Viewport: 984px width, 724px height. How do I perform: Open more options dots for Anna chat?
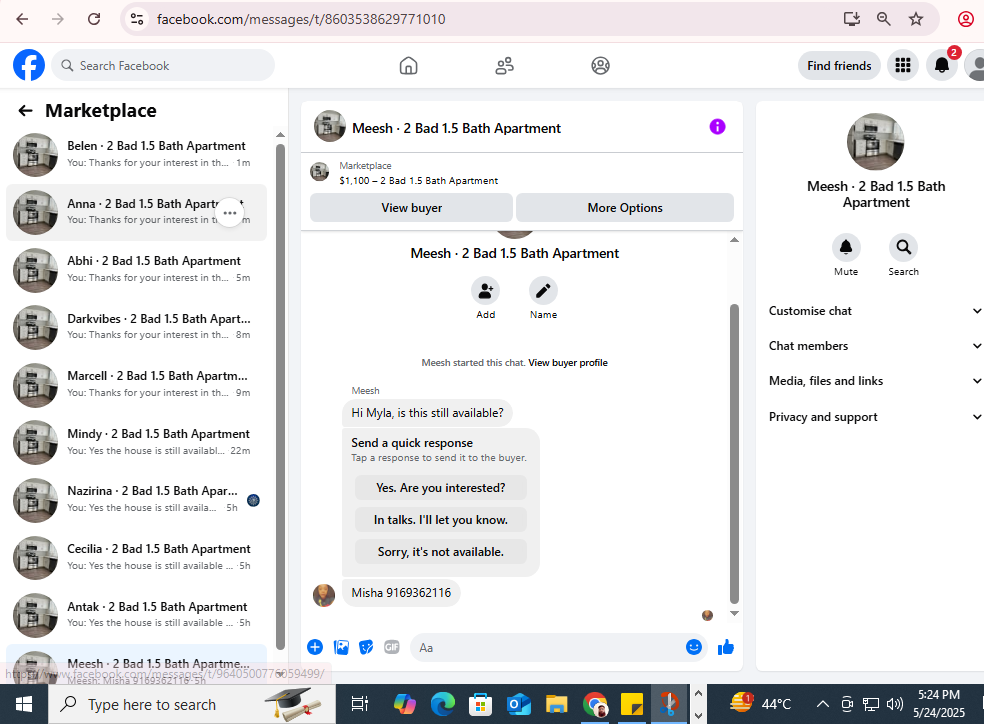(230, 213)
